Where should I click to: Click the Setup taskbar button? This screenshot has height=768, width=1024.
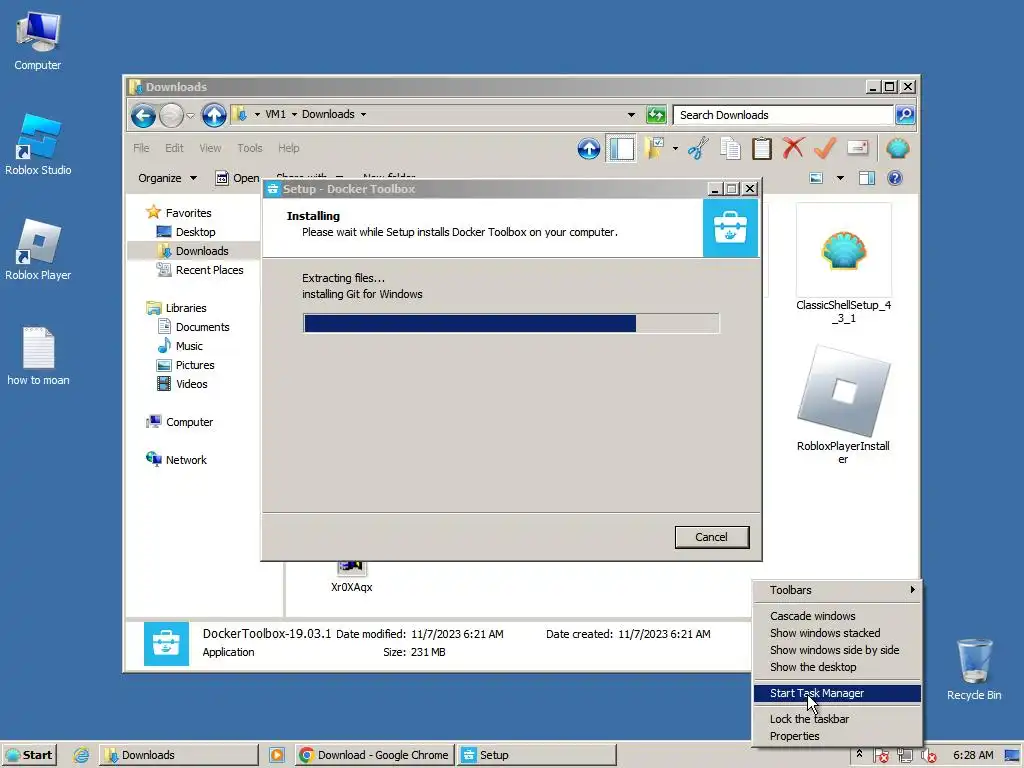pyautogui.click(x=536, y=755)
